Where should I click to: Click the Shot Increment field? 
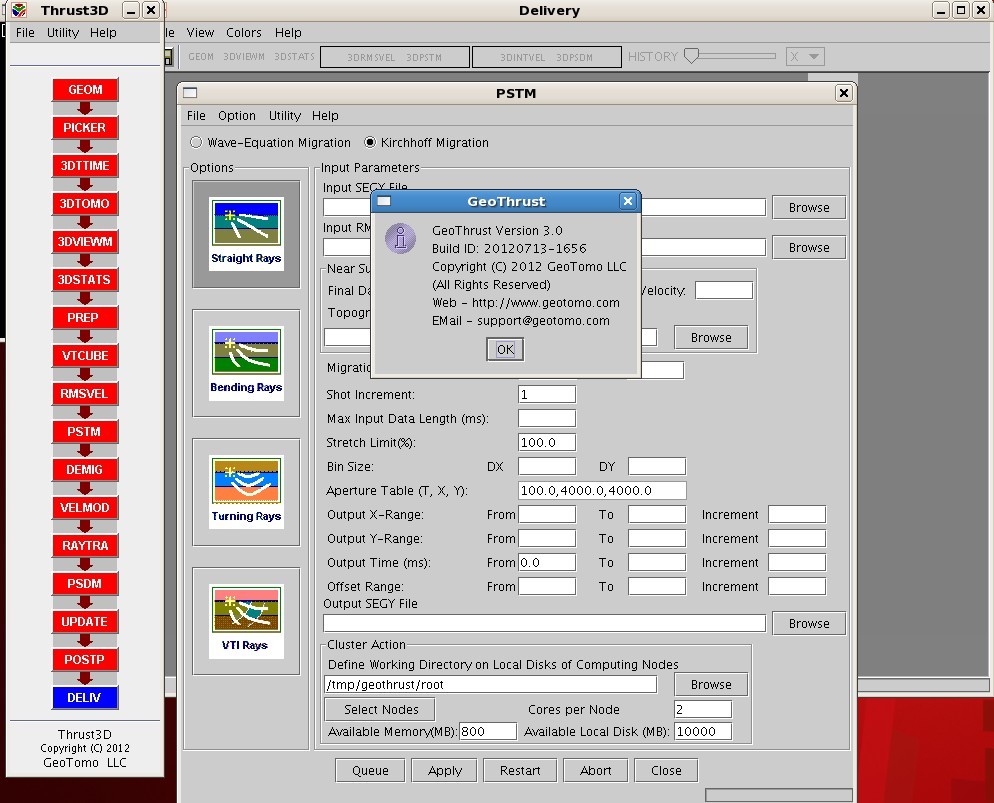tap(547, 394)
